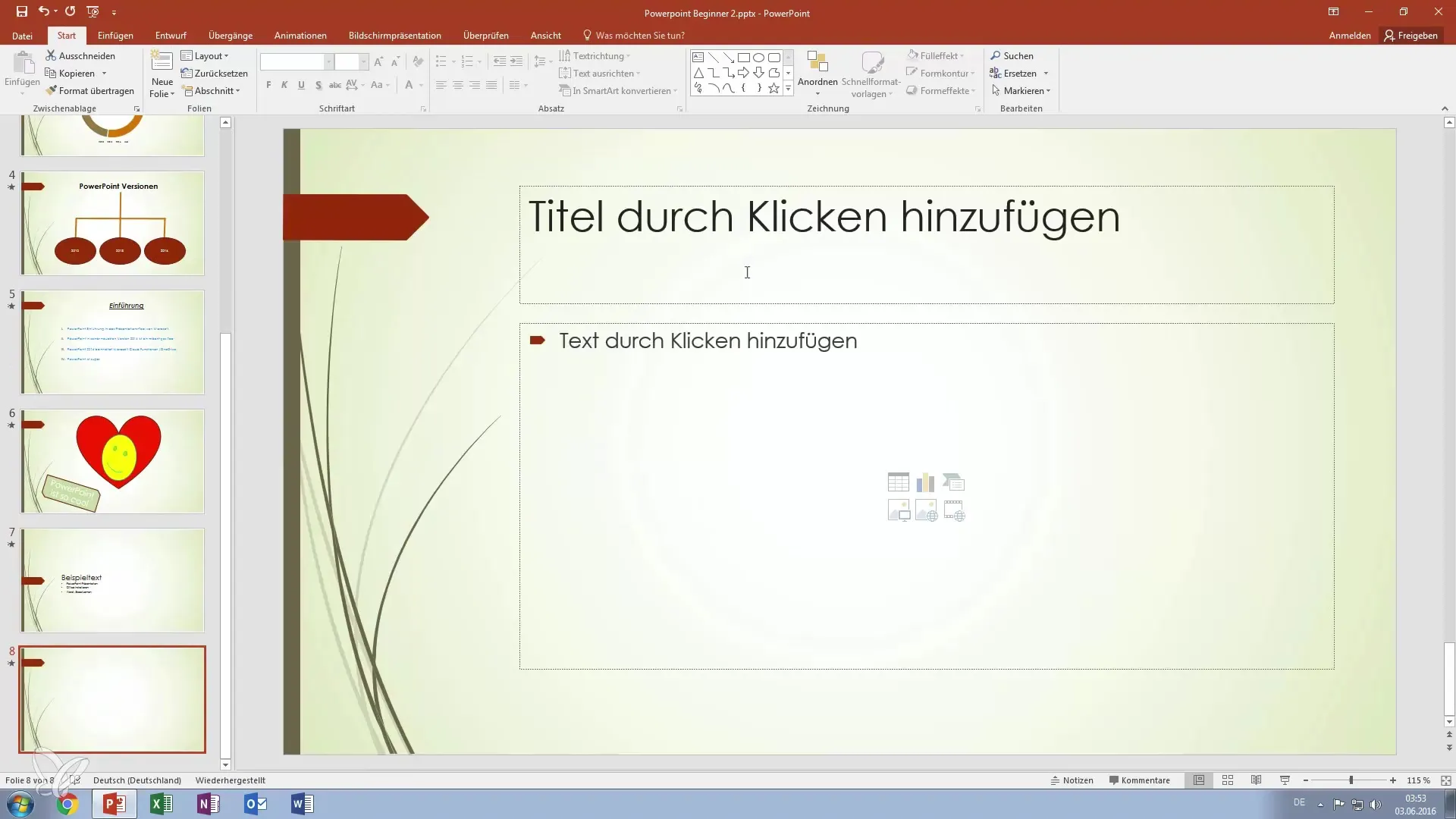Decrease font size with smaller A icon
This screenshot has height=819, width=1456.
[x=395, y=62]
